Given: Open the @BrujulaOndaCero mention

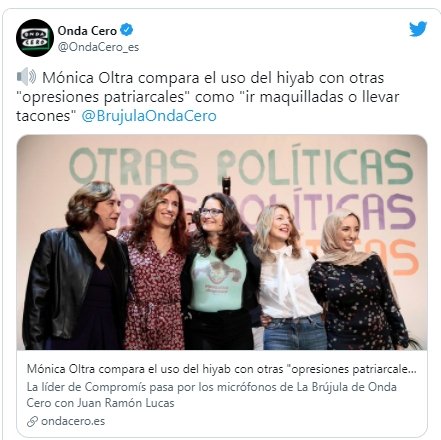Looking at the screenshot, I should (x=149, y=116).
